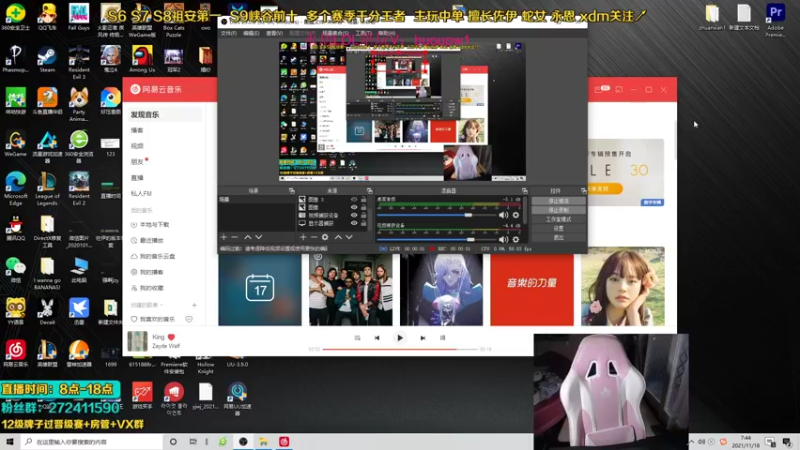Add a new source in the OBS sources panel
This screenshot has width=800, height=450.
[x=303, y=237]
